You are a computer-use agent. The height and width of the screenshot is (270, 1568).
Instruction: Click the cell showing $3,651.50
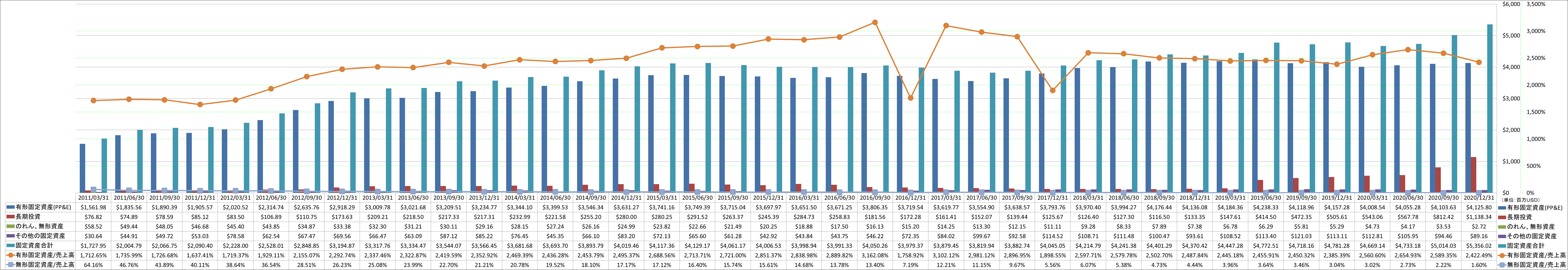[x=804, y=207]
